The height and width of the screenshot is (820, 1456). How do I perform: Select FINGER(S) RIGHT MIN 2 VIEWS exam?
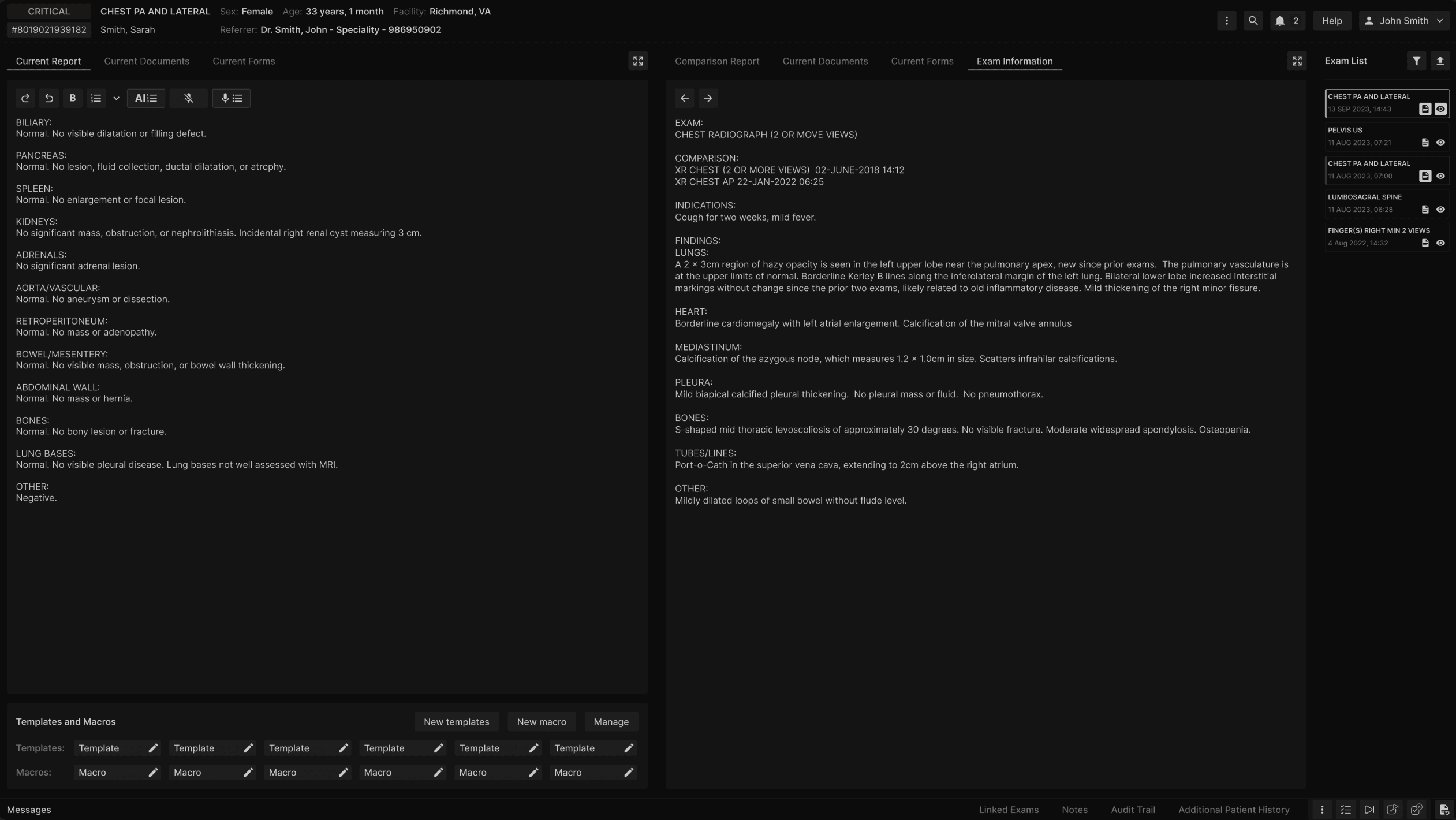click(1378, 230)
